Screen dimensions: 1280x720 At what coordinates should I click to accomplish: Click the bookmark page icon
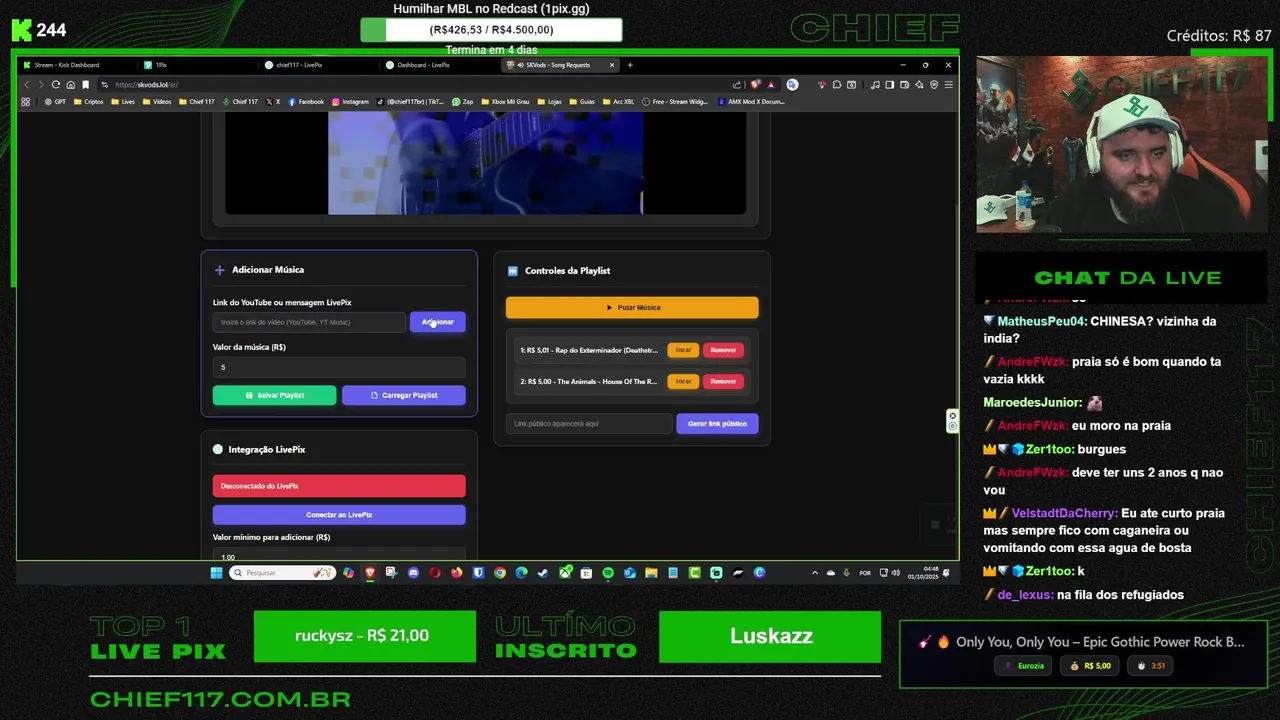point(85,85)
